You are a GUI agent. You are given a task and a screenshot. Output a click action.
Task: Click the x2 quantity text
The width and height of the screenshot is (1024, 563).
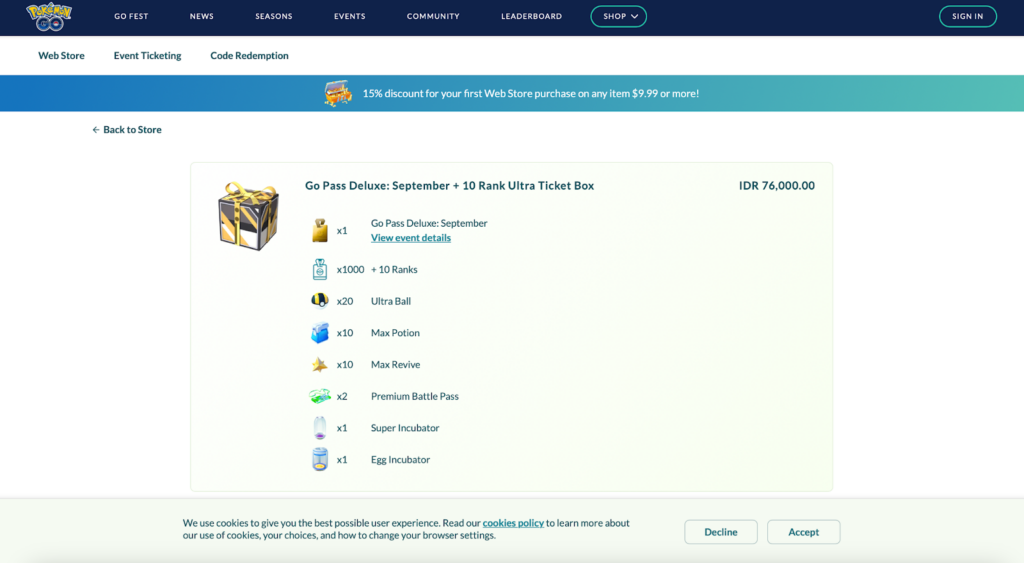[342, 396]
